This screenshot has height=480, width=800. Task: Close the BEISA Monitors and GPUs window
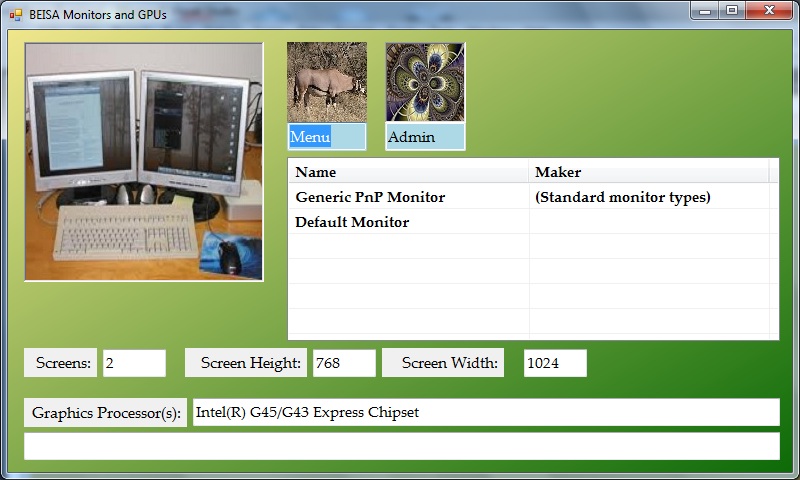pos(769,11)
